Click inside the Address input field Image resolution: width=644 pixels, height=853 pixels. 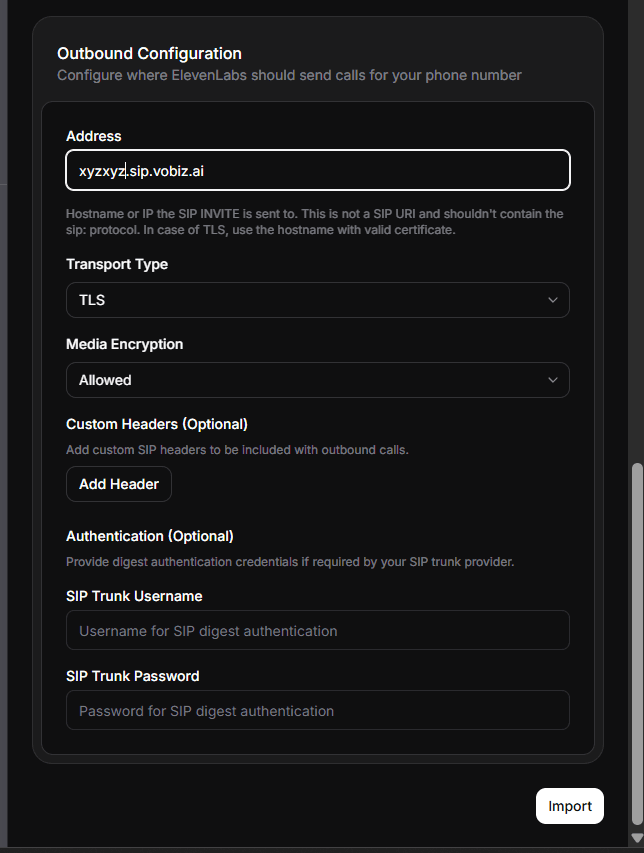317,170
